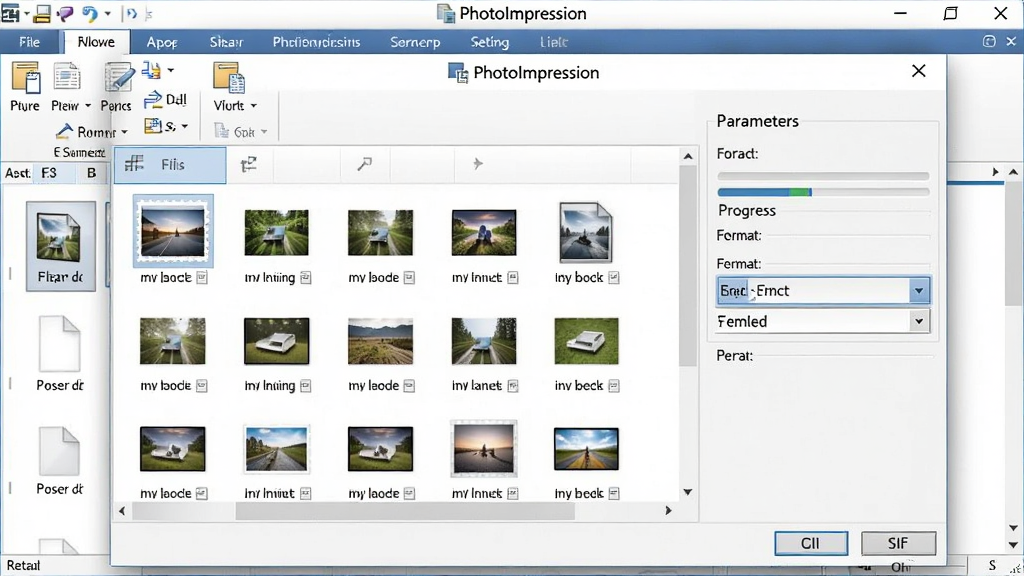
Task: Click the Dall ribbon button
Action: 165,99
